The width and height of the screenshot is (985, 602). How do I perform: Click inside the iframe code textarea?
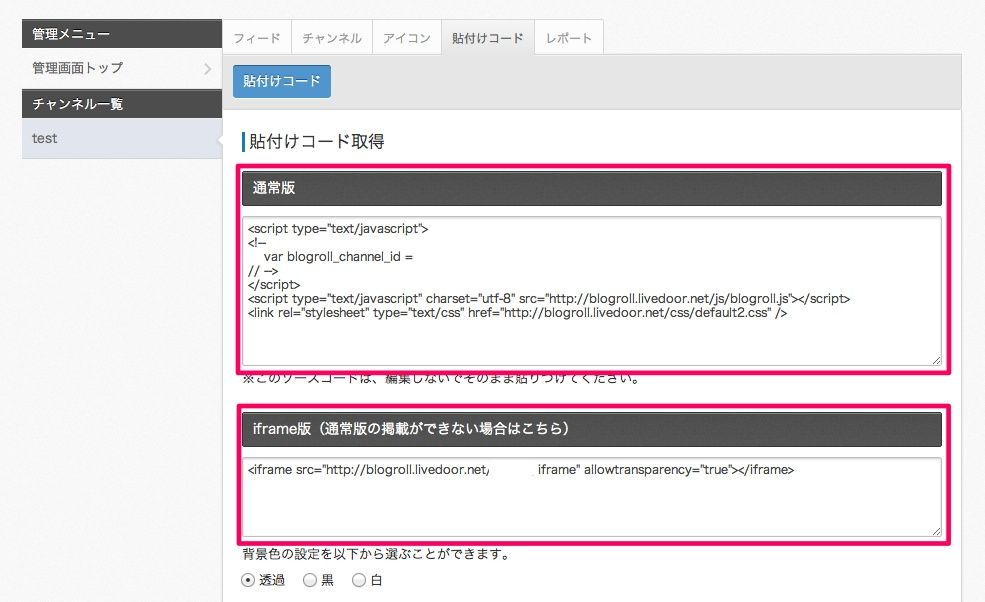pyautogui.click(x=592, y=497)
